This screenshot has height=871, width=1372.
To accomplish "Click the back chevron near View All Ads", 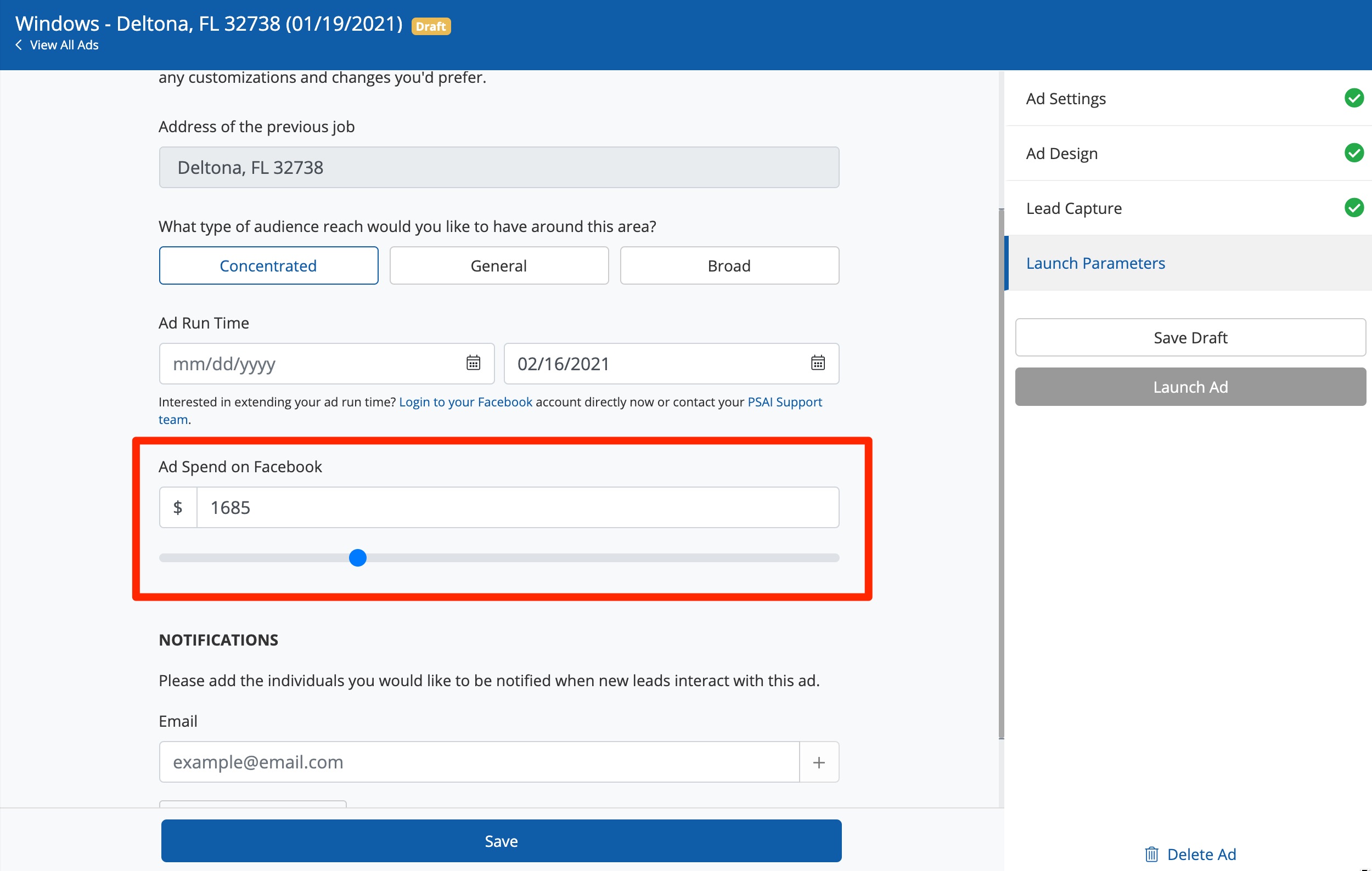I will (19, 45).
